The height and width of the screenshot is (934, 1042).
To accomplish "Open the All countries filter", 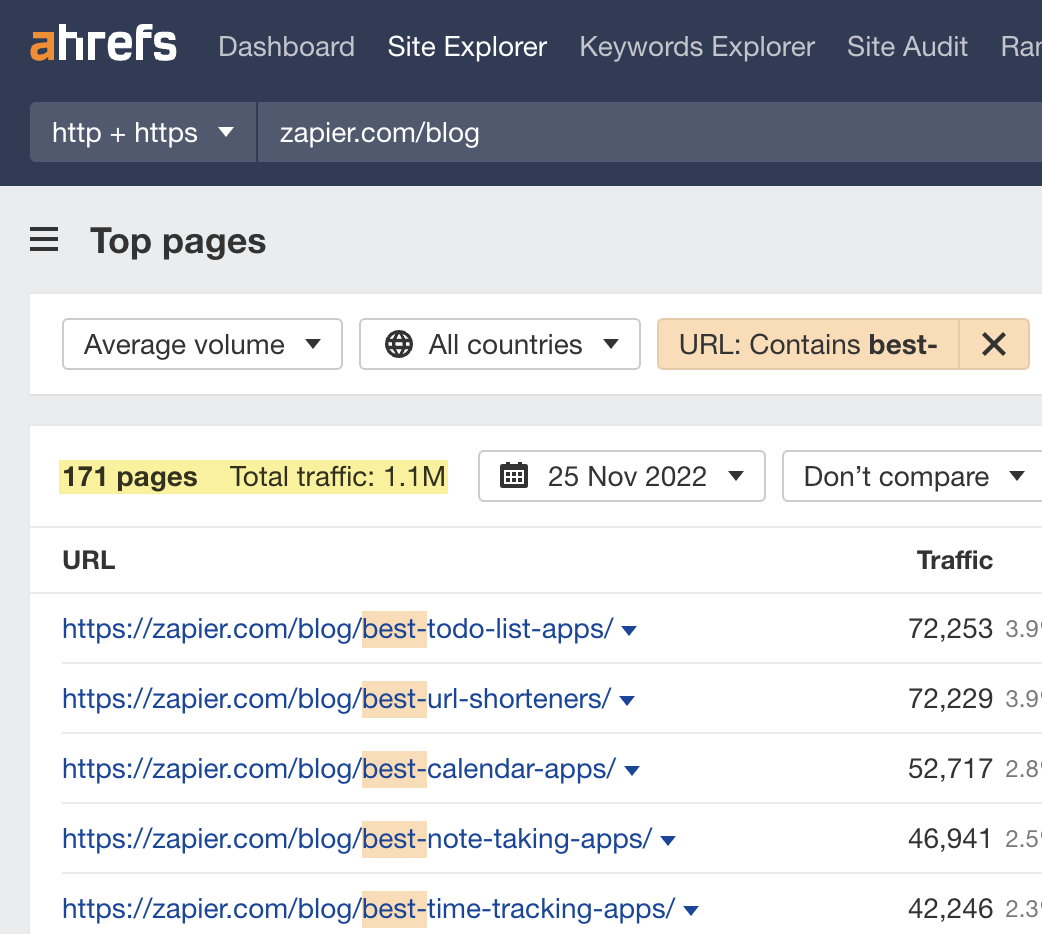I will tap(500, 344).
